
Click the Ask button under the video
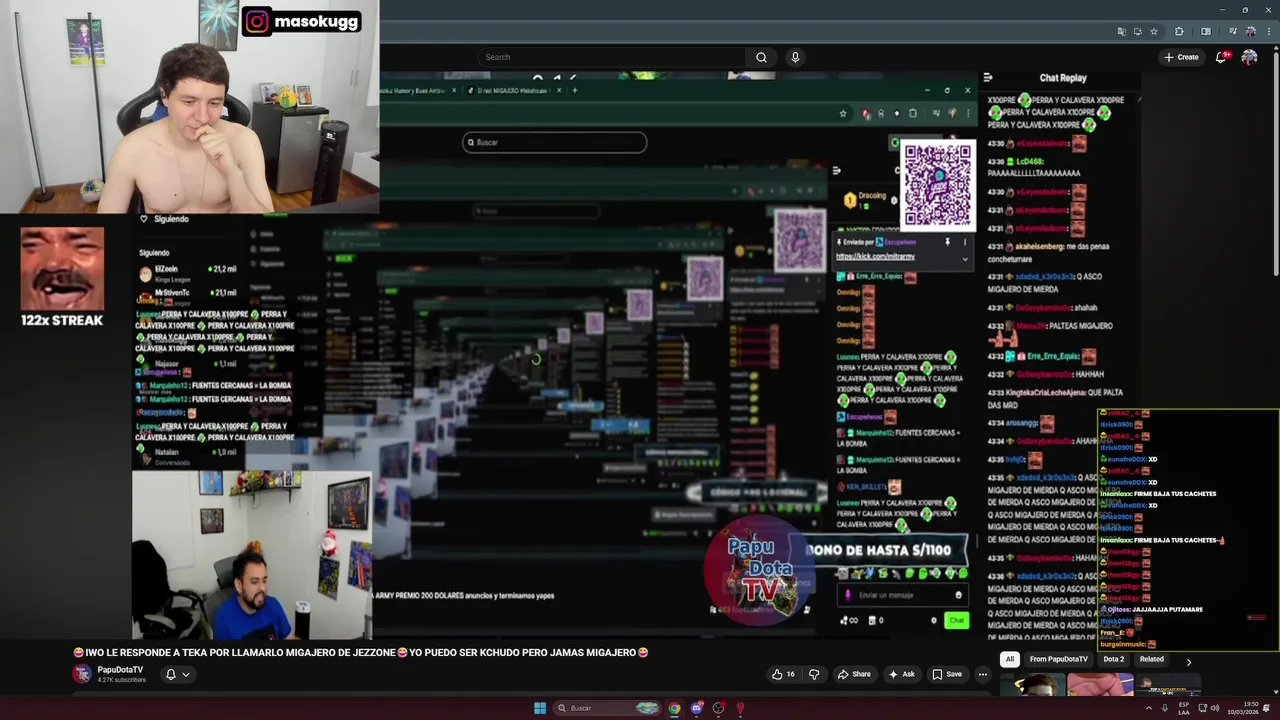(x=901, y=674)
